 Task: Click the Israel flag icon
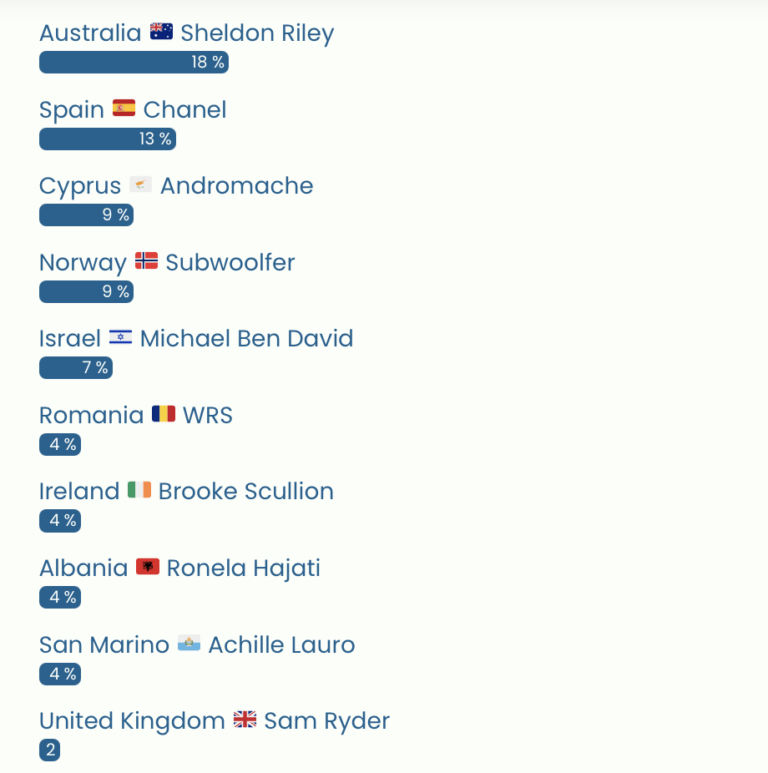[120, 338]
